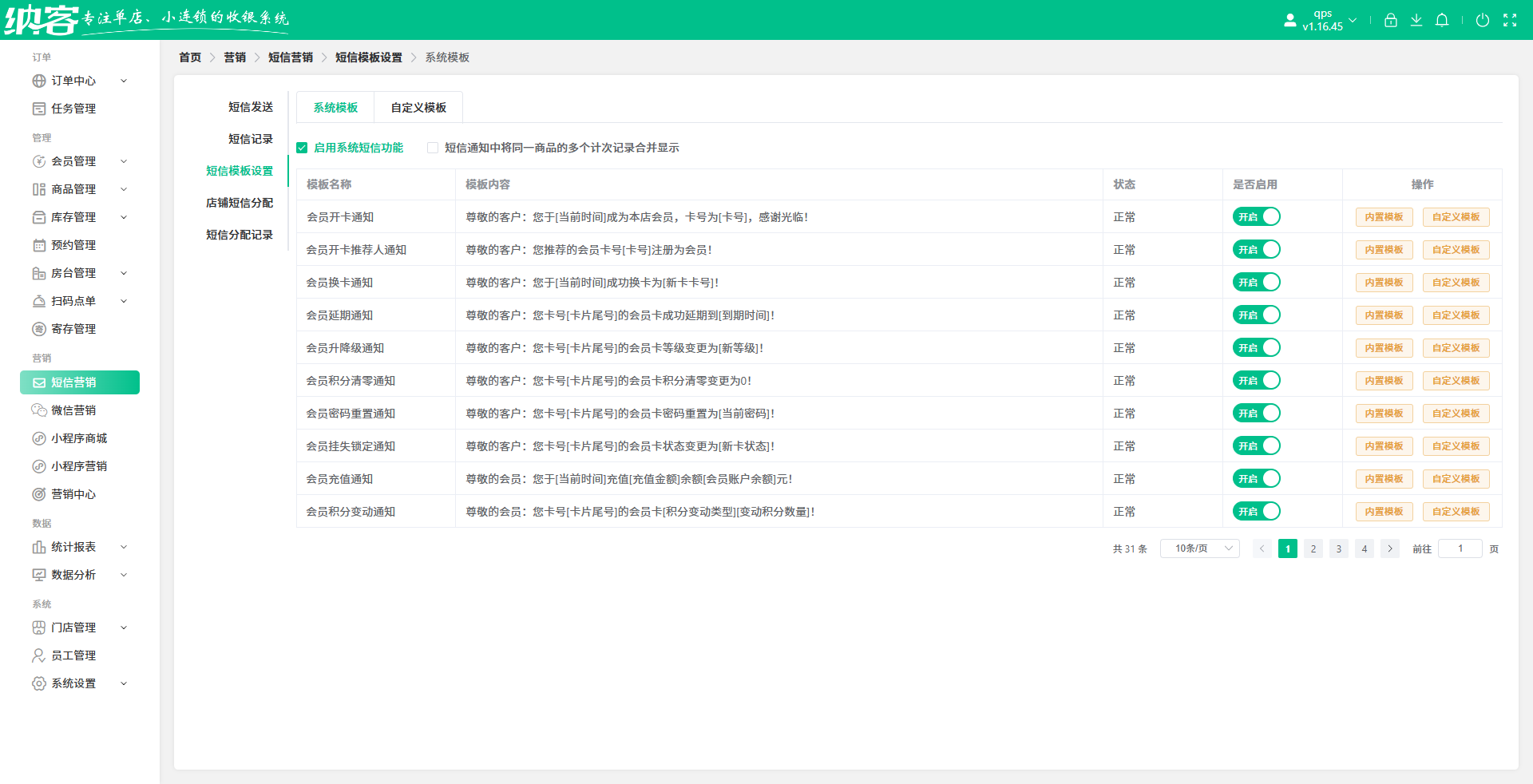The height and width of the screenshot is (784, 1533).
Task: Expand the 商品管理 chevron
Action: pos(124,189)
